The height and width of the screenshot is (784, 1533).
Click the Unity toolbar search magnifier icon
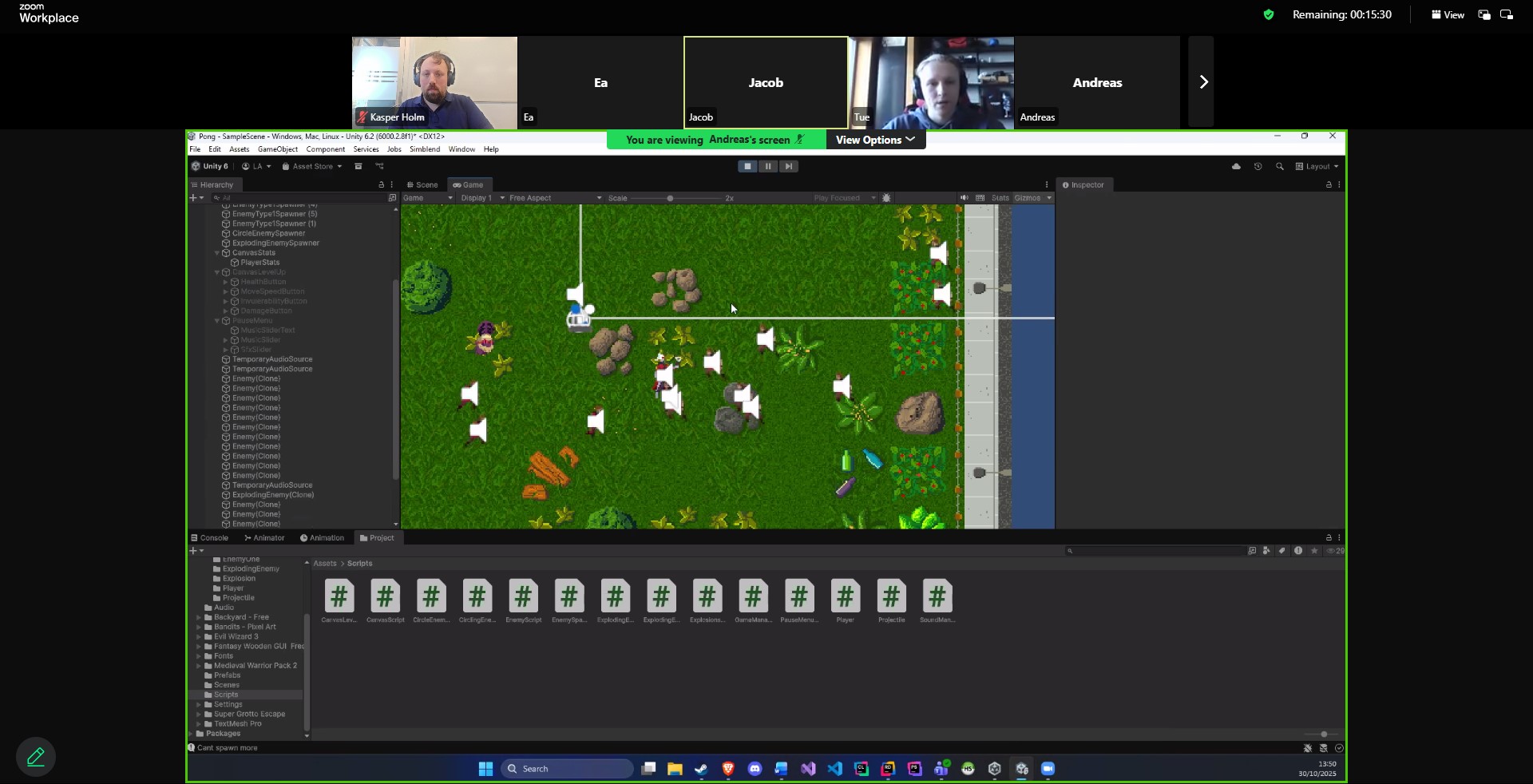tap(1280, 166)
